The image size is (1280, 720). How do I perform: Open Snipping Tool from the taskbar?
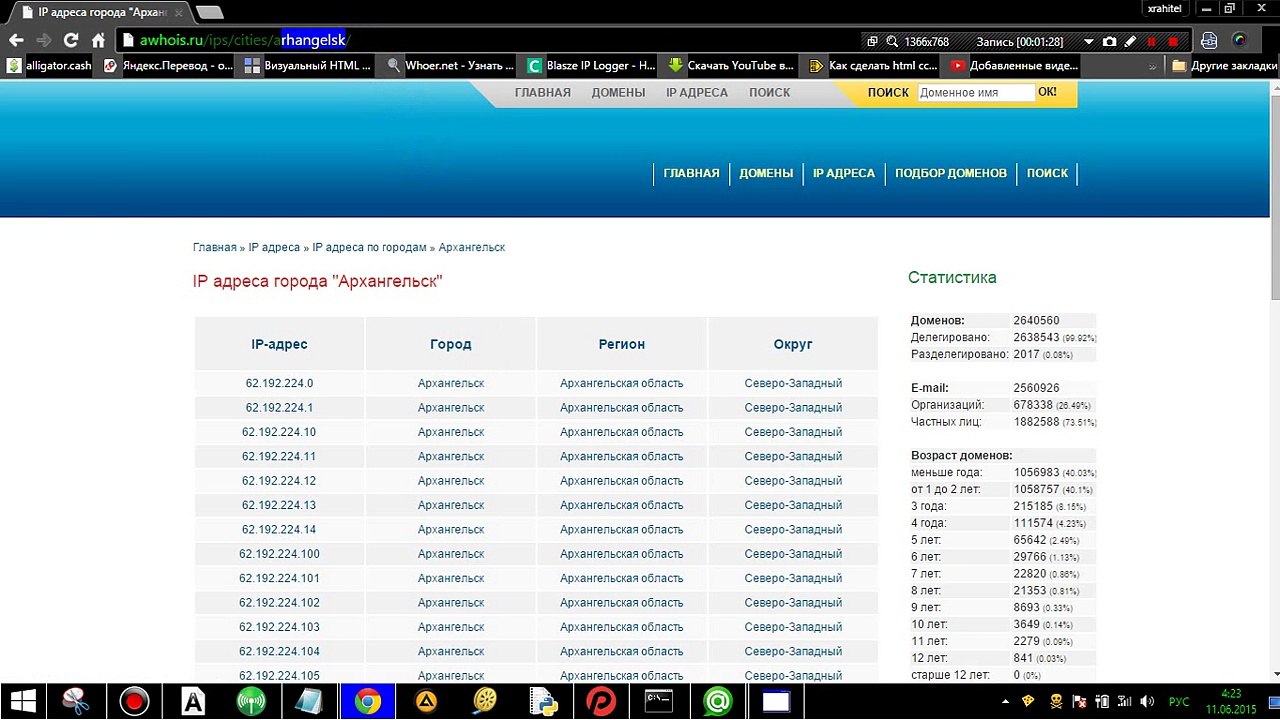[76, 702]
